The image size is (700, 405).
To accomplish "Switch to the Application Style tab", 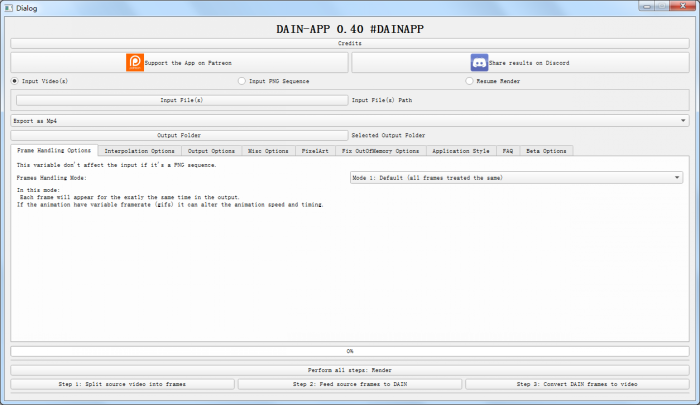I will tap(461, 151).
